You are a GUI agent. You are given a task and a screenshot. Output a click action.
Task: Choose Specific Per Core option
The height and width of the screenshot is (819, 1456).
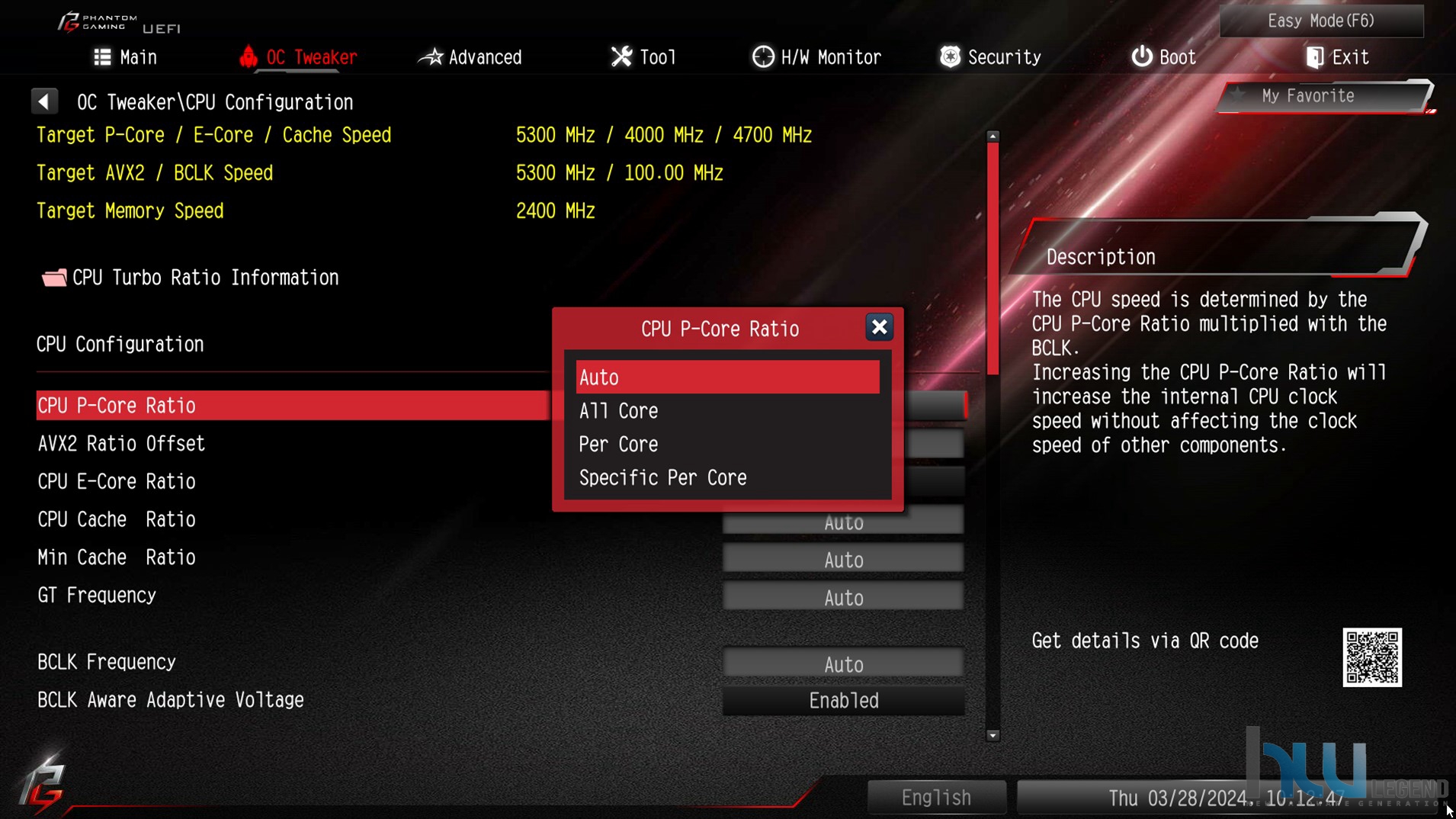click(727, 478)
